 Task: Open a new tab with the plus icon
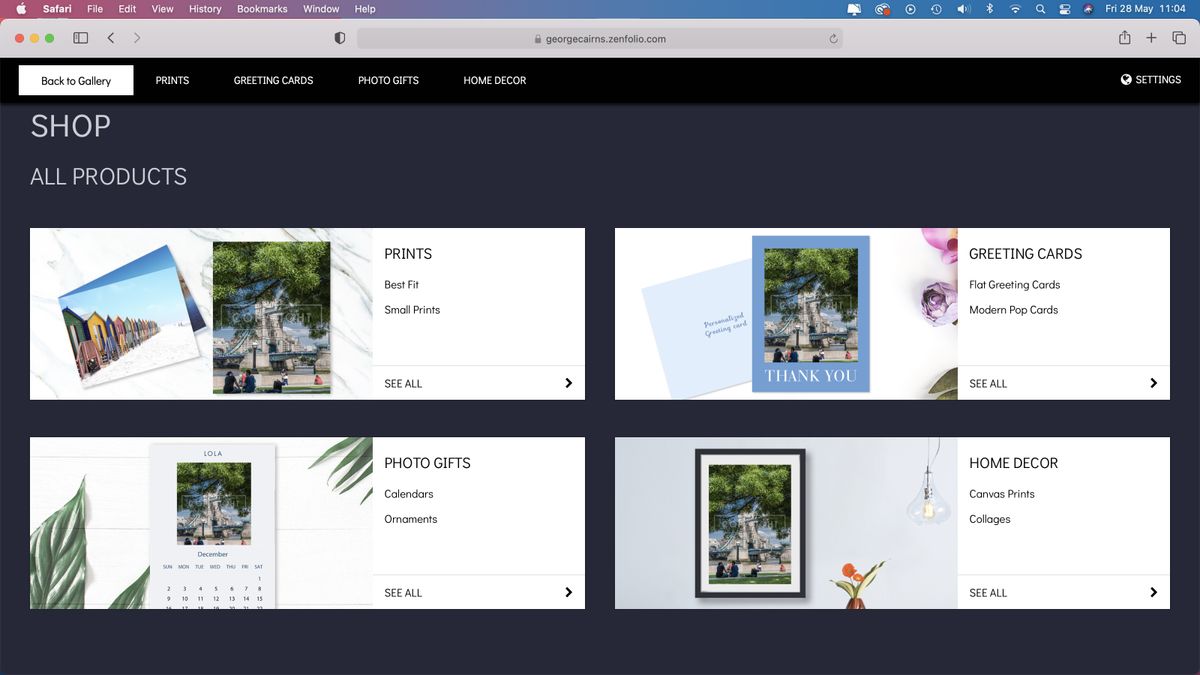point(1151,37)
